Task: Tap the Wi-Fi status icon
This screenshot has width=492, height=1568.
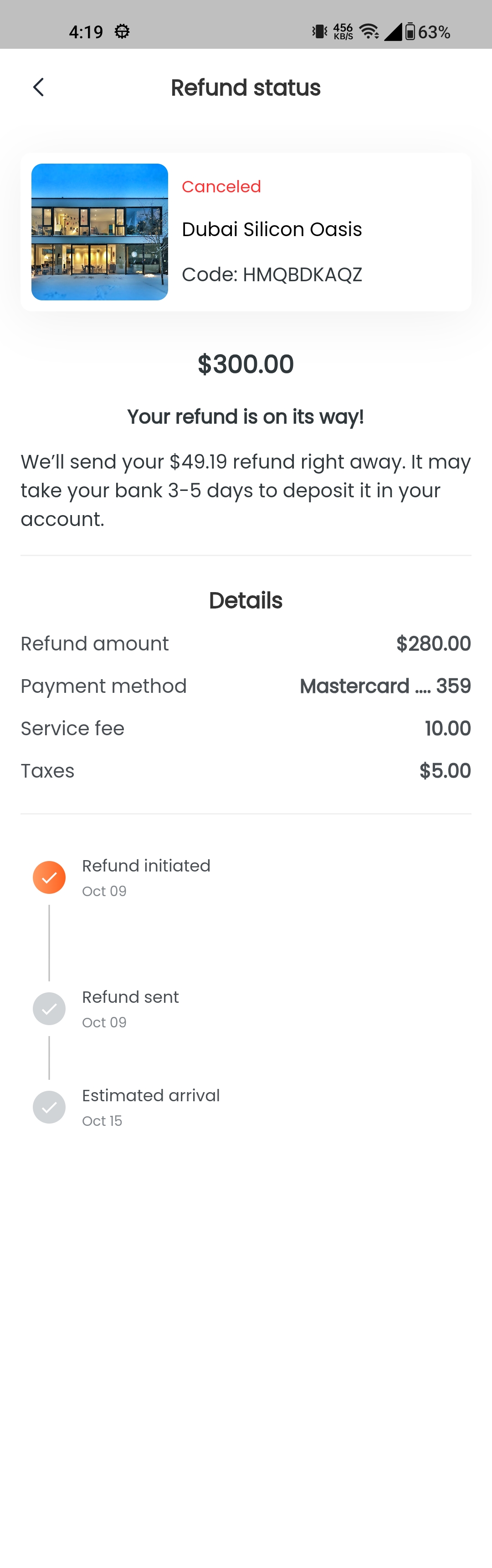Action: [x=369, y=31]
